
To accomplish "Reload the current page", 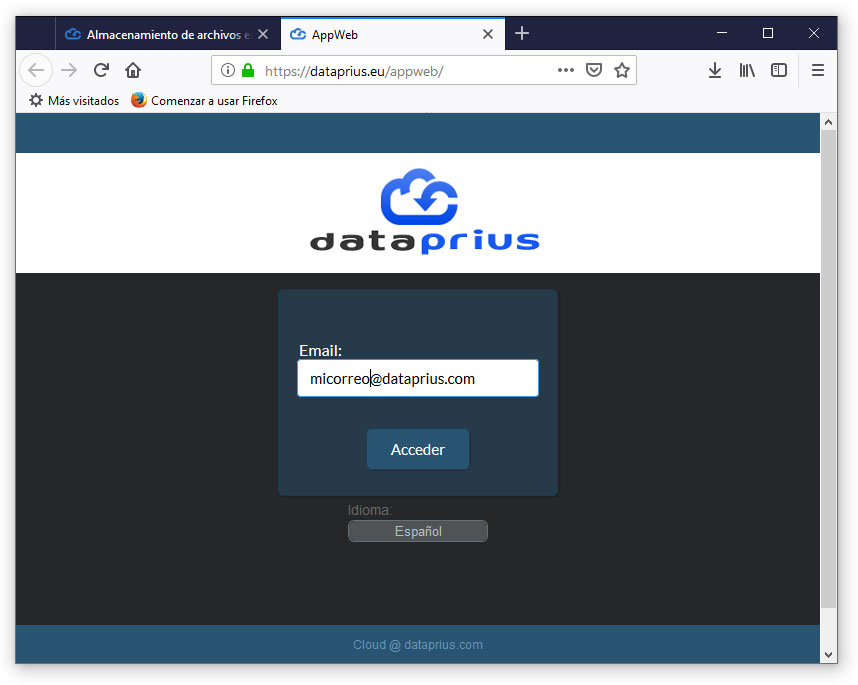I will click(101, 70).
